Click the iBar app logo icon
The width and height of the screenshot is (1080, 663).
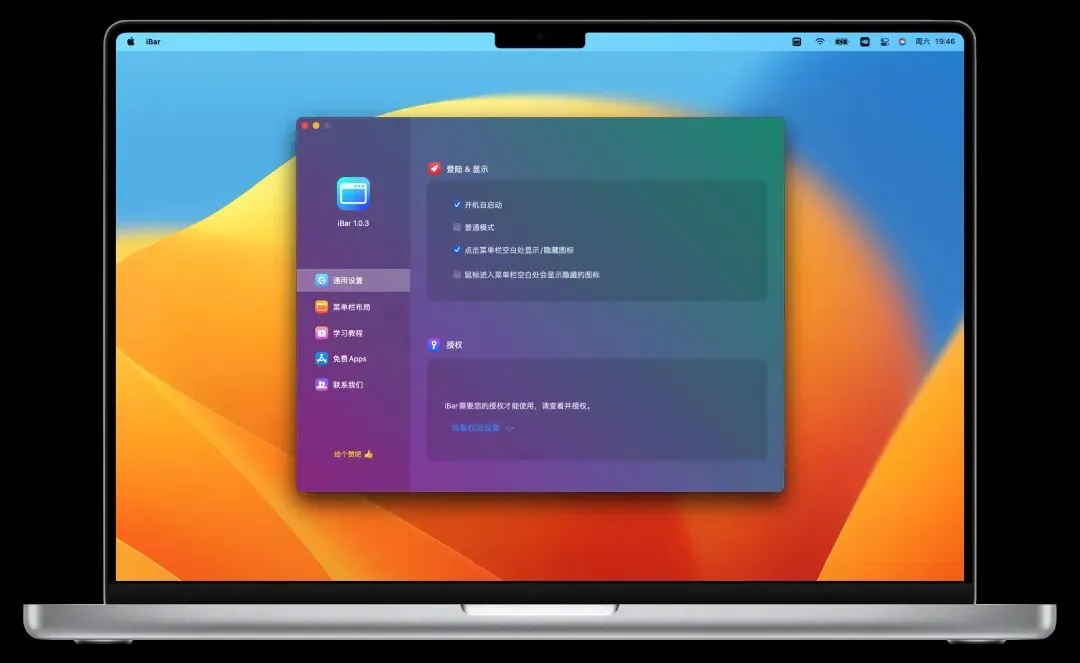(x=353, y=193)
